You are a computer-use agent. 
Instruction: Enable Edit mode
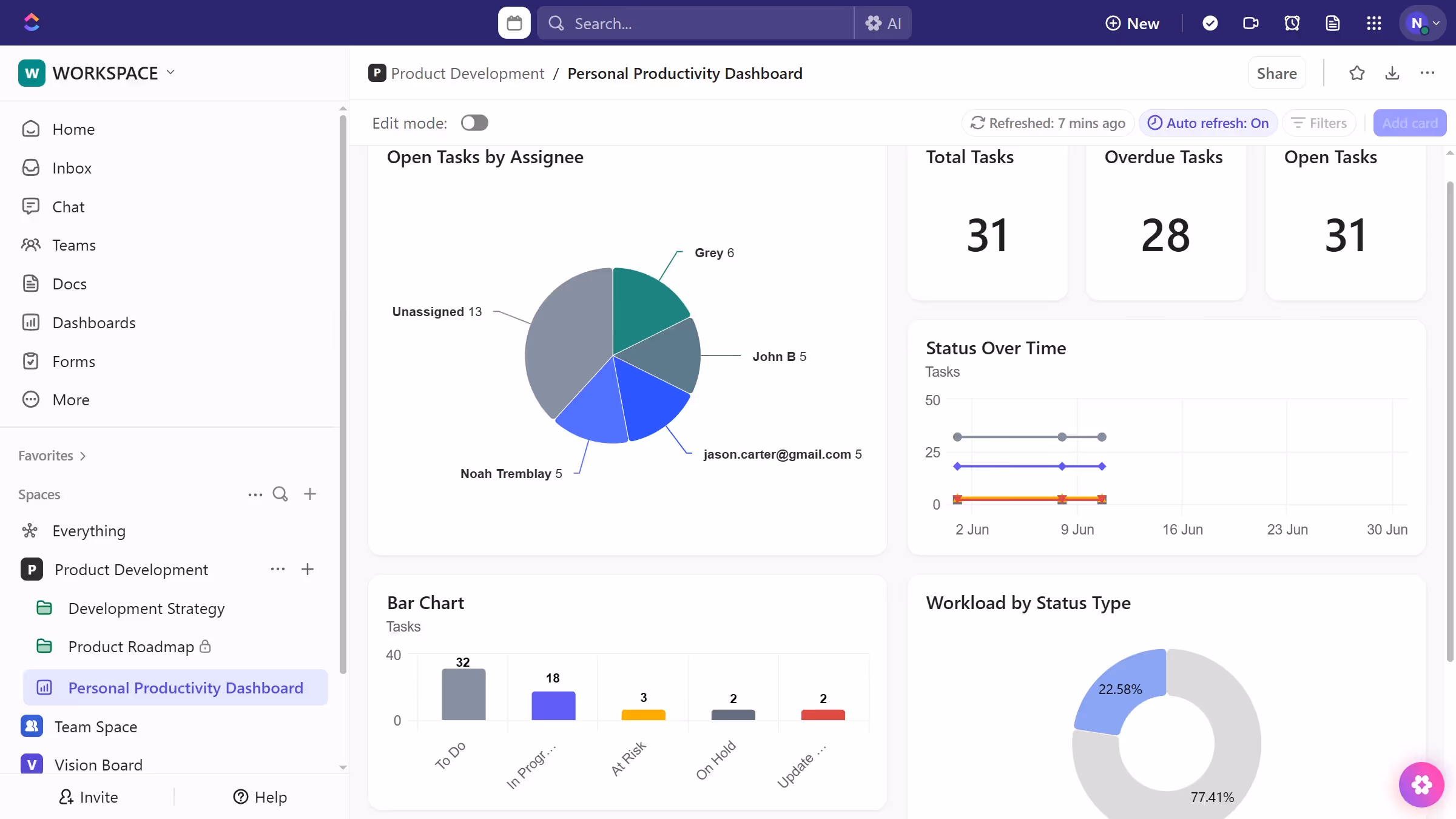pyautogui.click(x=474, y=122)
